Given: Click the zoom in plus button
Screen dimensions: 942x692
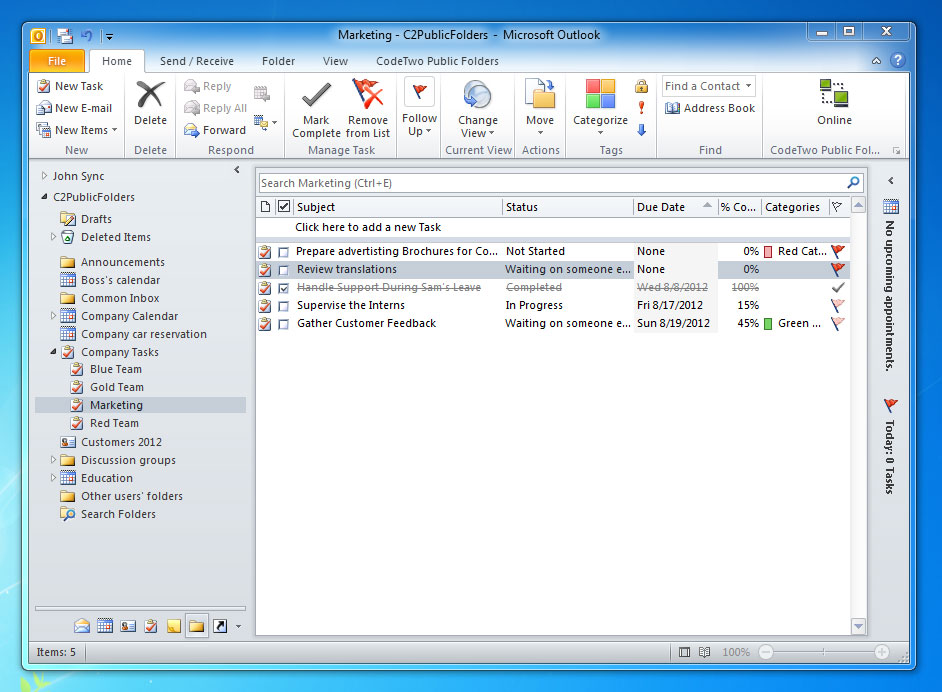Looking at the screenshot, I should (x=881, y=652).
